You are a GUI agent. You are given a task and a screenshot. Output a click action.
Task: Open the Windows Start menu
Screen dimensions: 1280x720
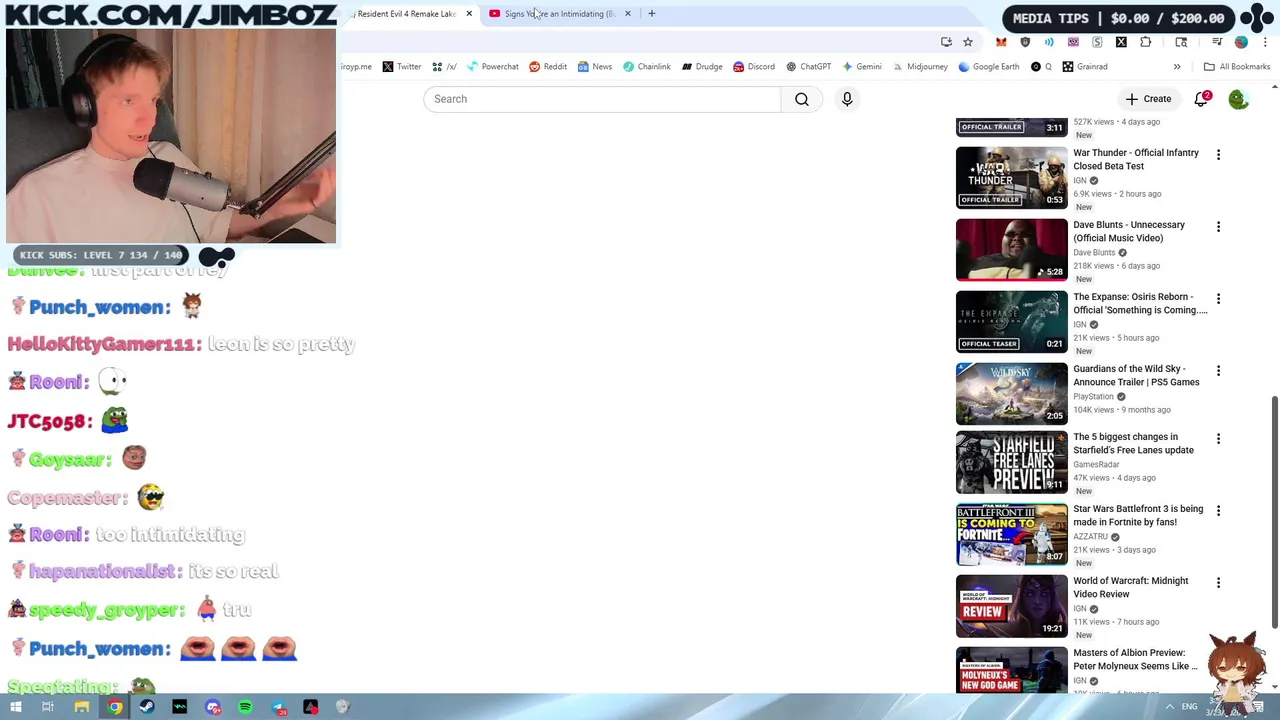click(15, 707)
